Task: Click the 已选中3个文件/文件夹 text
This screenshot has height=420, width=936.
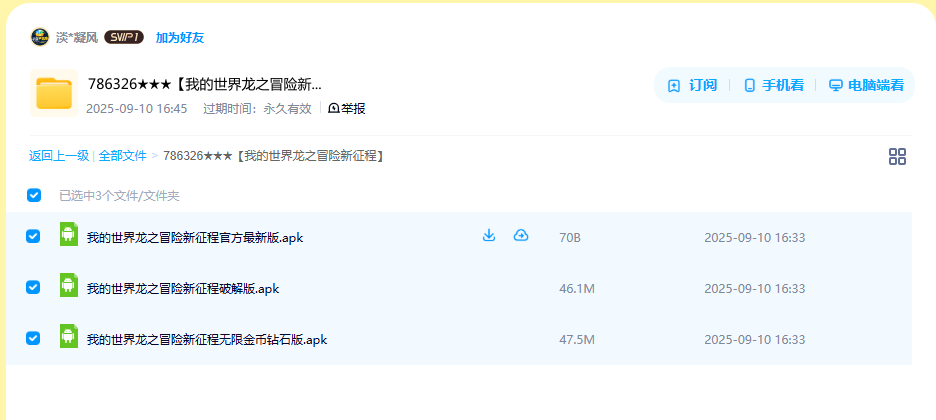Action: (119, 196)
